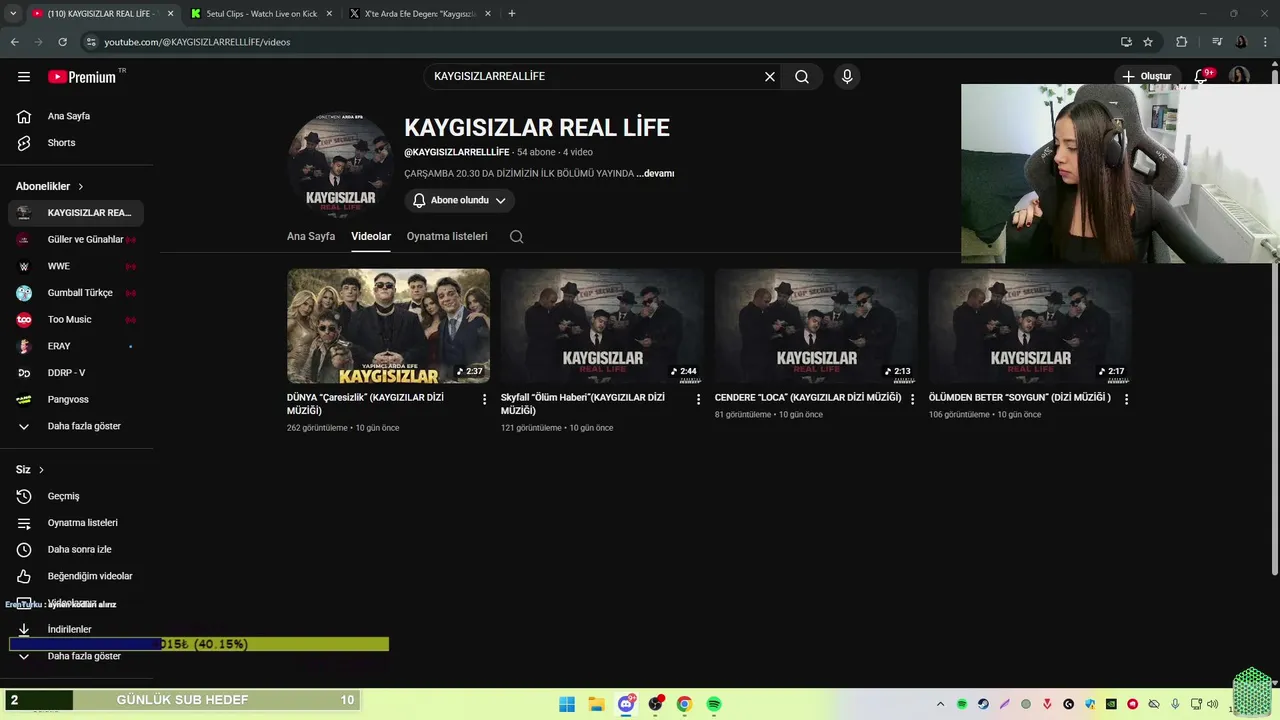Play Skyfall Ölüm Haberi video thumbnail

pyautogui.click(x=602, y=326)
